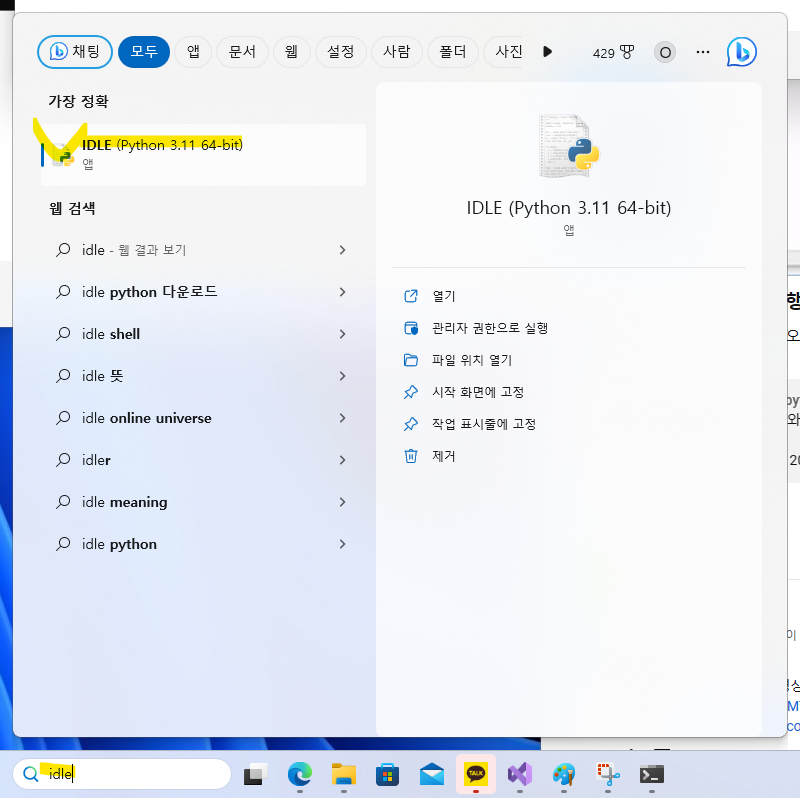The width and height of the screenshot is (800, 798).
Task: Open File Explorer from the taskbar
Action: tap(343, 775)
